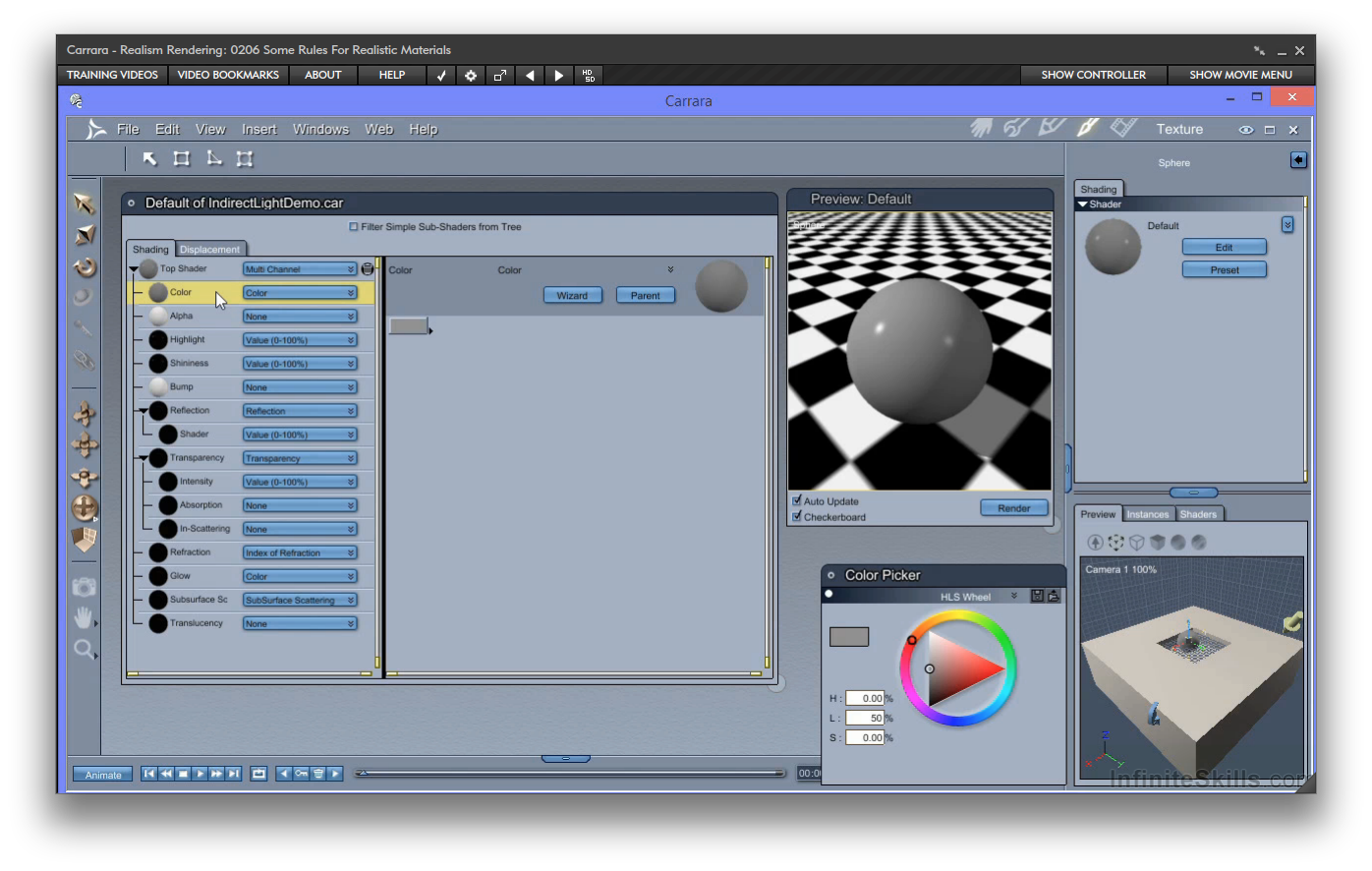Open the Render room film icon
Viewport: 1372px width, 871px height.
pos(1123,128)
